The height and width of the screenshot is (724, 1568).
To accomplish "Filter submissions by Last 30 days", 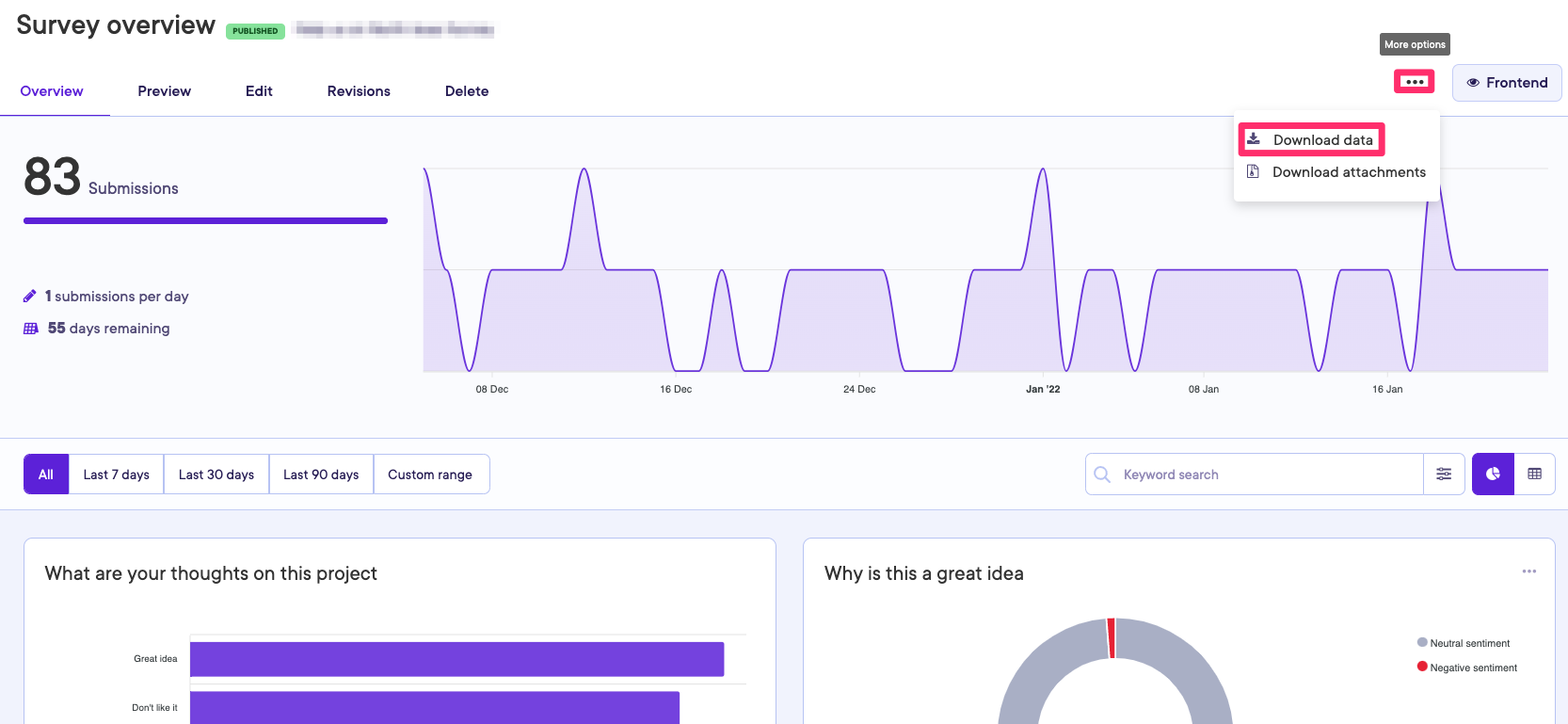I will [216, 475].
